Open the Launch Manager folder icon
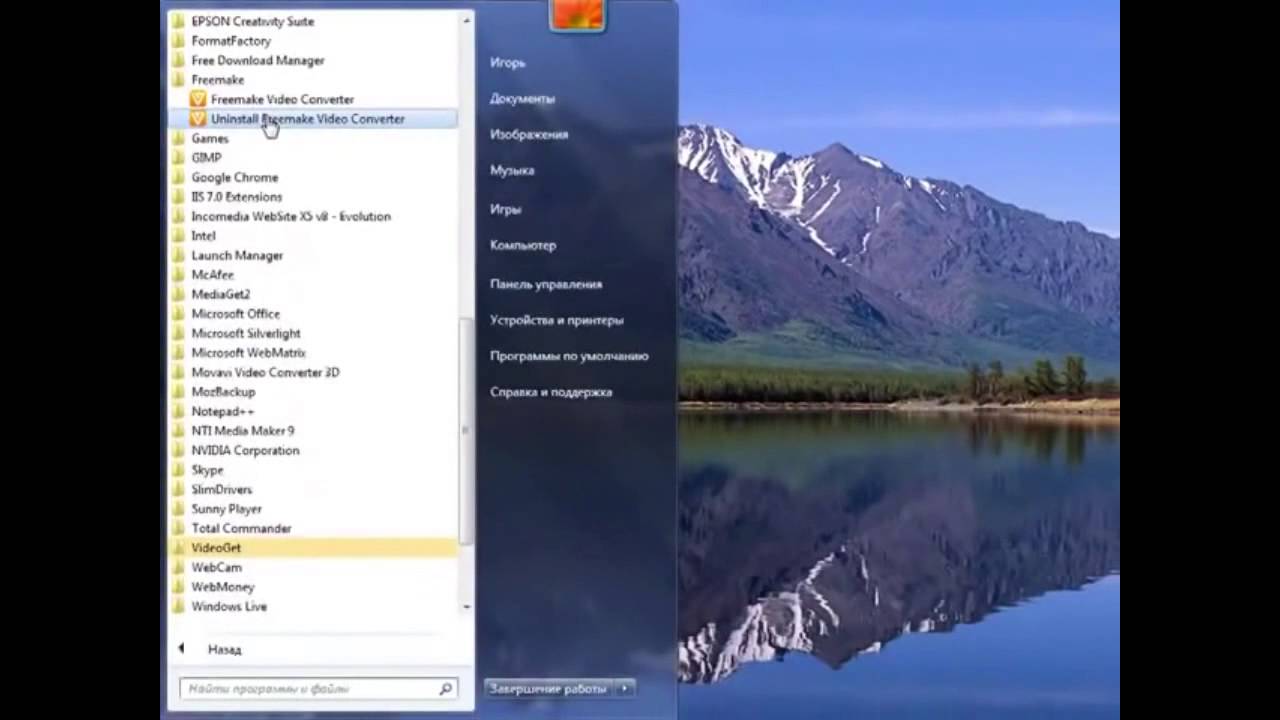The image size is (1280, 720). click(x=178, y=255)
